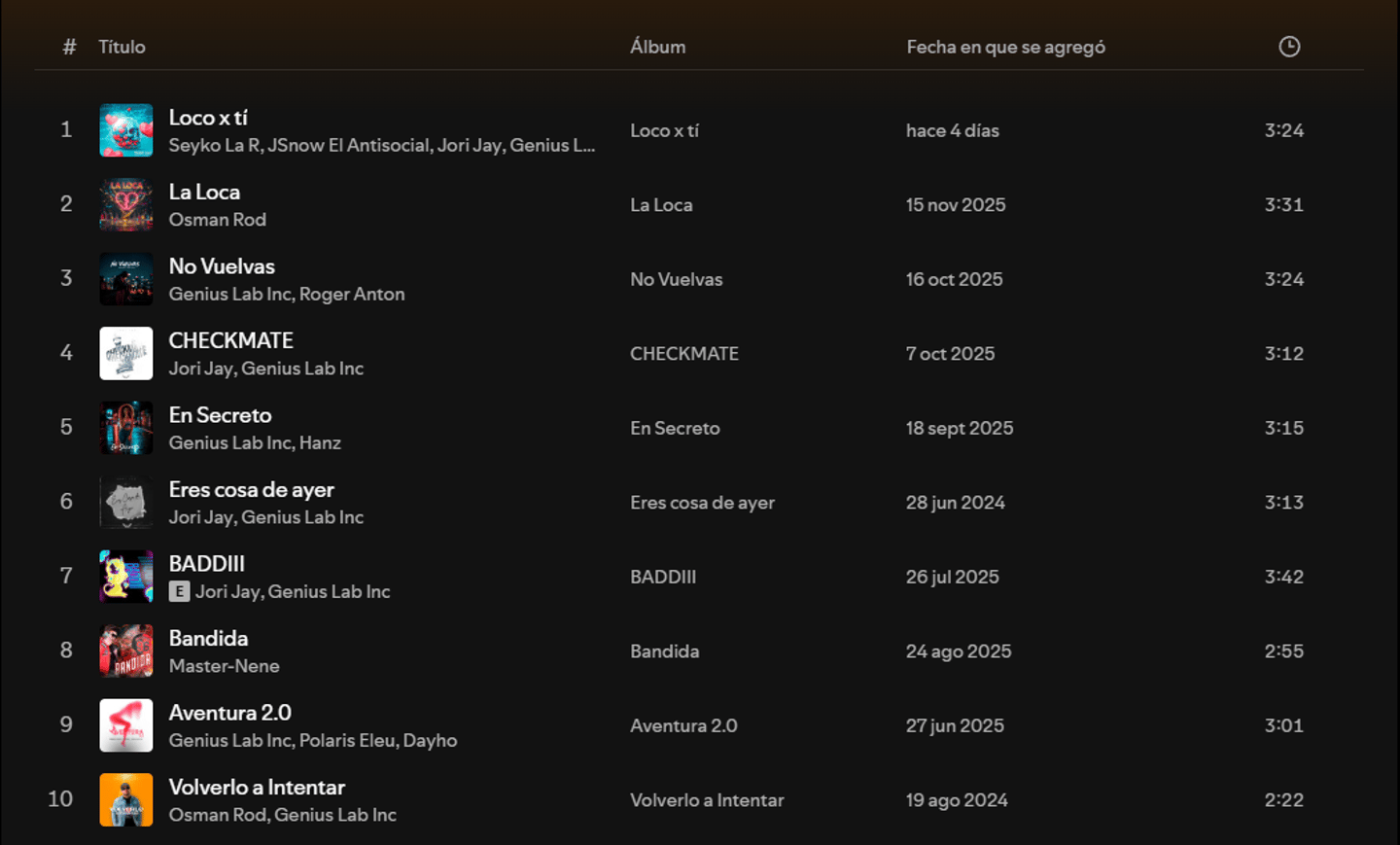Open the No Vuelvas album link
The image size is (1400, 845).
tap(677, 279)
